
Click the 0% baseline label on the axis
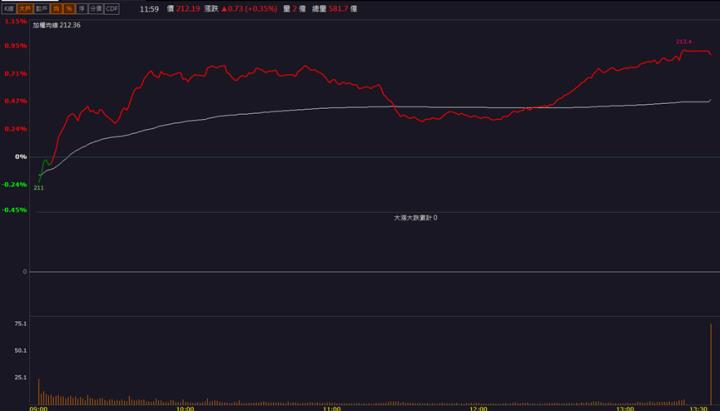pyautogui.click(x=21, y=157)
